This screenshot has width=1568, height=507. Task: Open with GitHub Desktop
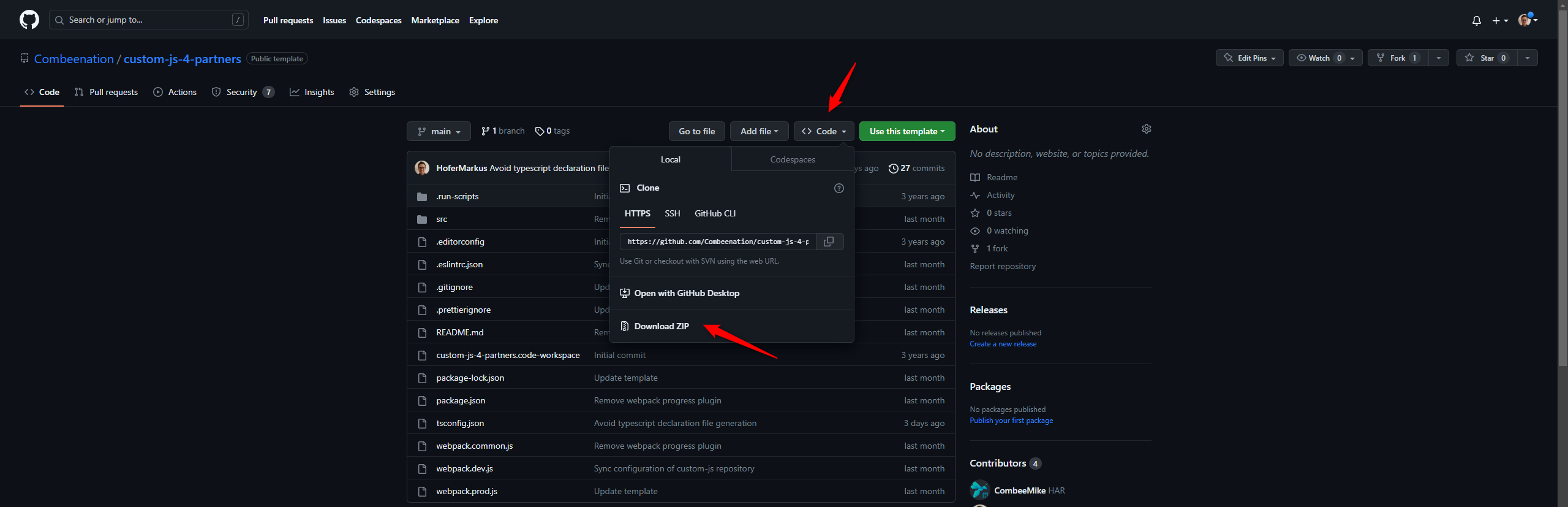click(686, 293)
